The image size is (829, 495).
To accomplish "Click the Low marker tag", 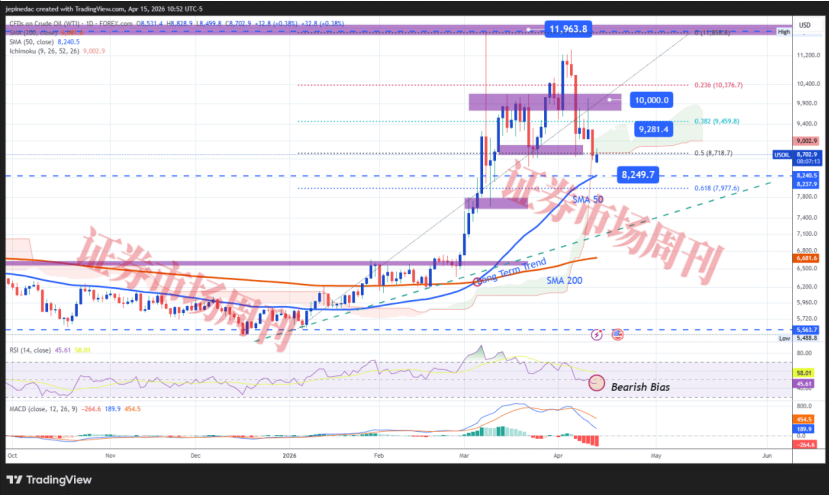I will 784,339.
